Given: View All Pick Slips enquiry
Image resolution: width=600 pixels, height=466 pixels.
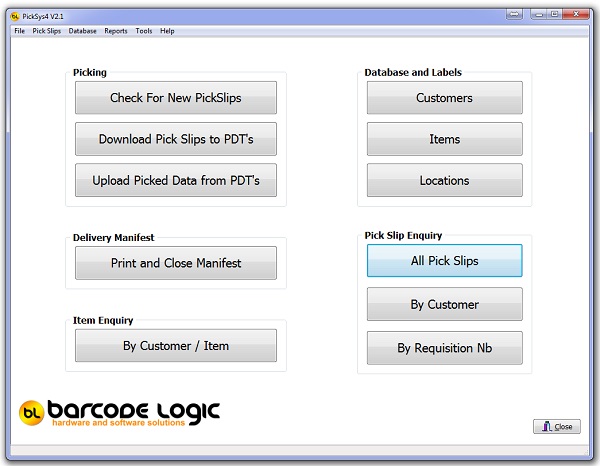Looking at the screenshot, I should point(444,261).
